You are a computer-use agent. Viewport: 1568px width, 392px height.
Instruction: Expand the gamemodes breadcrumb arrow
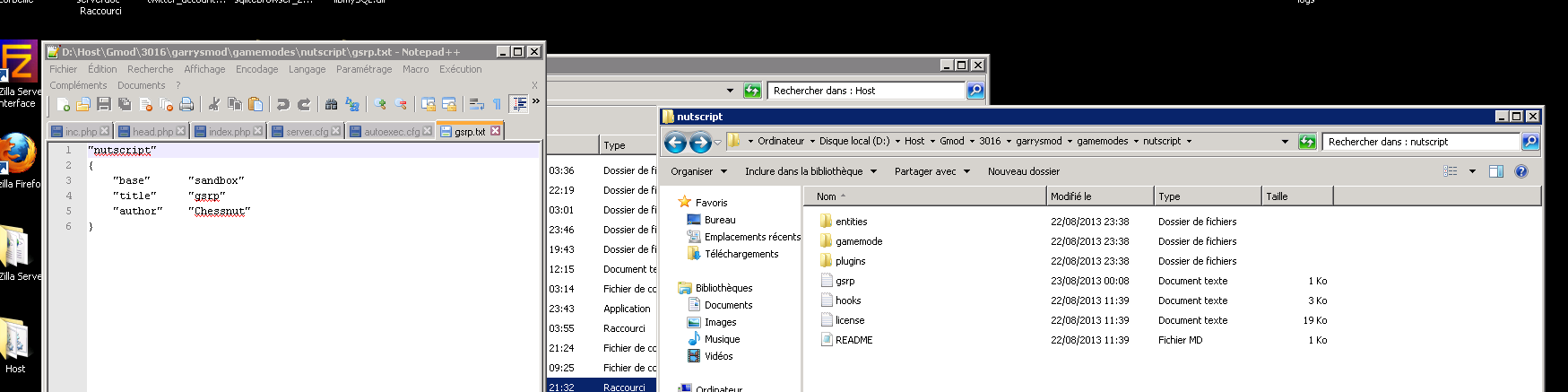click(x=1136, y=141)
